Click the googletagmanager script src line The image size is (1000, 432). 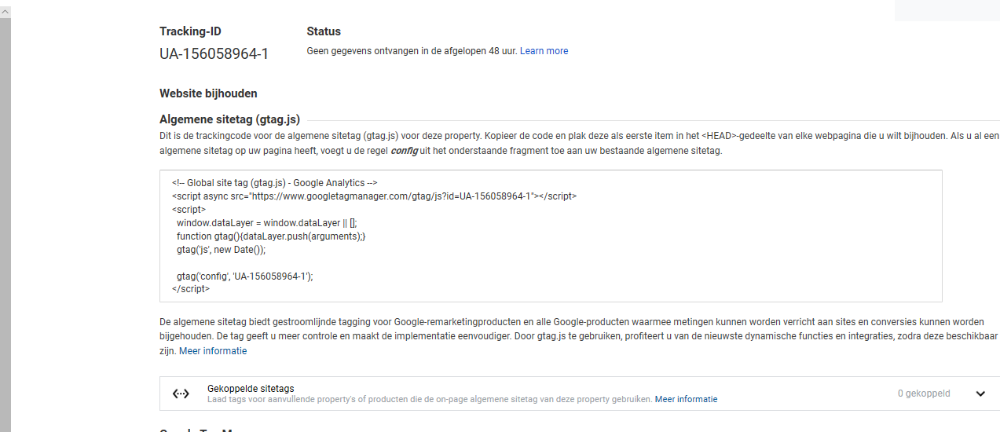point(373,196)
